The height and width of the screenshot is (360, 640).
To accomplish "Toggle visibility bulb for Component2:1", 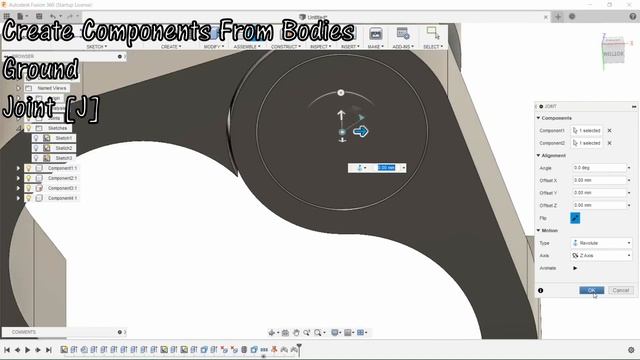I will pos(29,178).
